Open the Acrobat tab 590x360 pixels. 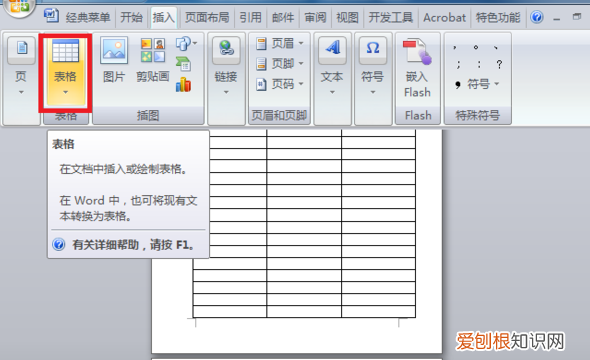444,17
